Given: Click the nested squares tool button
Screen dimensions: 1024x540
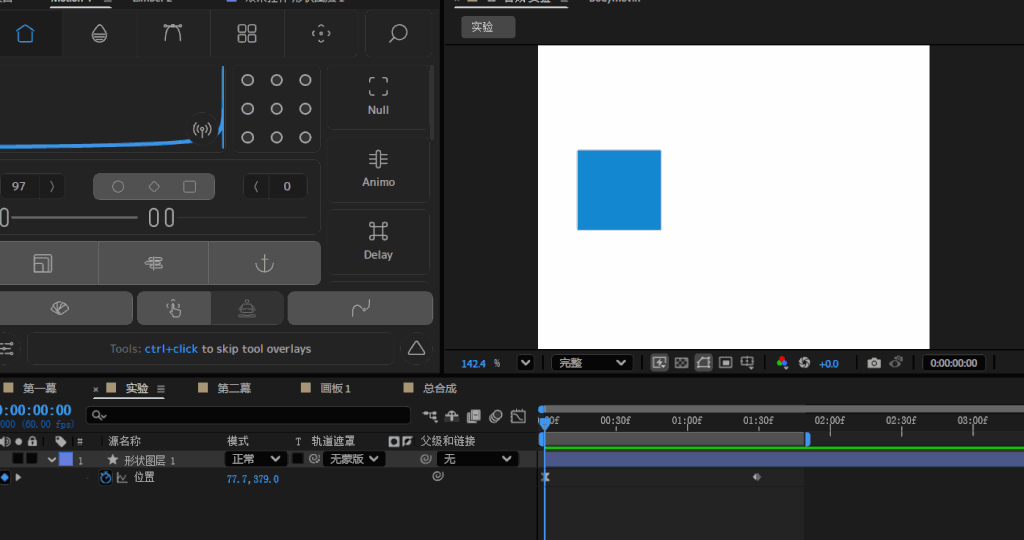Looking at the screenshot, I should 42,263.
